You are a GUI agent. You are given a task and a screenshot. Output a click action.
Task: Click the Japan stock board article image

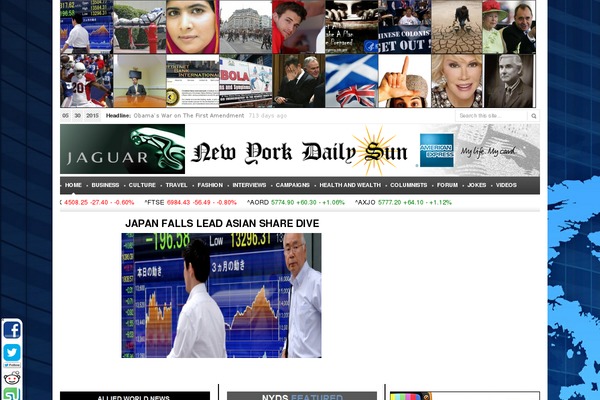(x=222, y=296)
